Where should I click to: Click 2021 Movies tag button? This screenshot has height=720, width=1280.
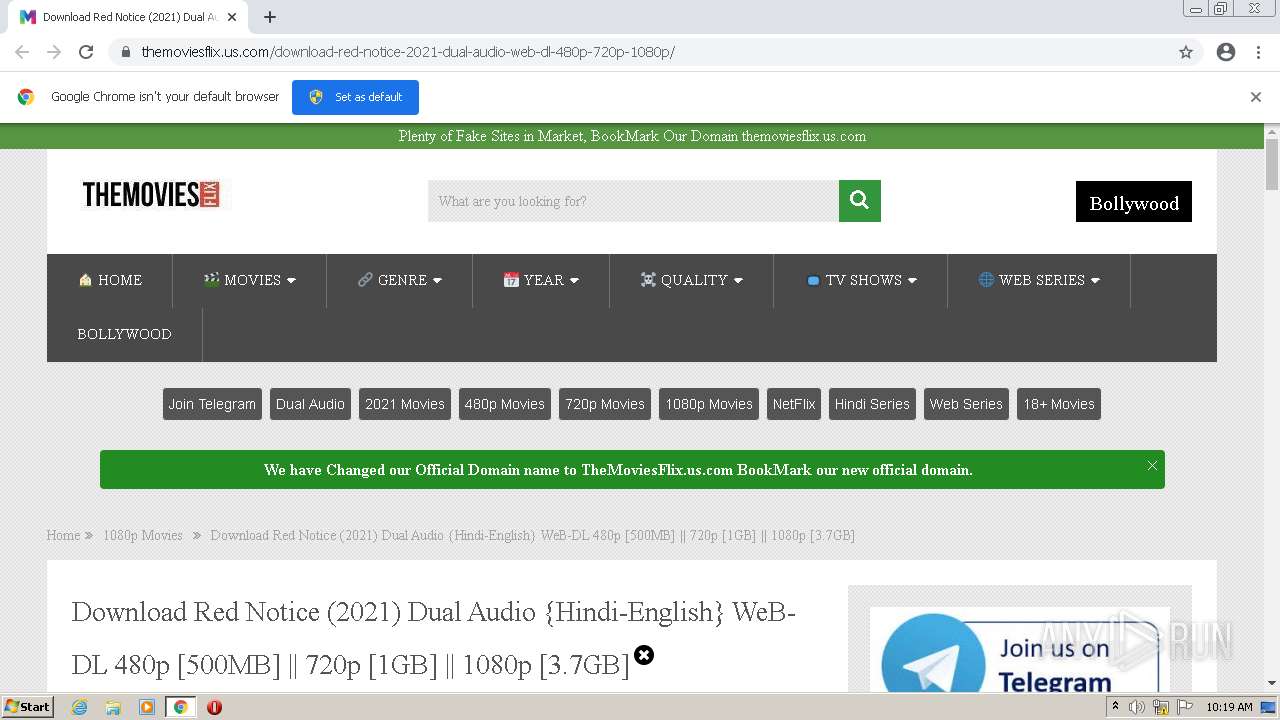405,404
